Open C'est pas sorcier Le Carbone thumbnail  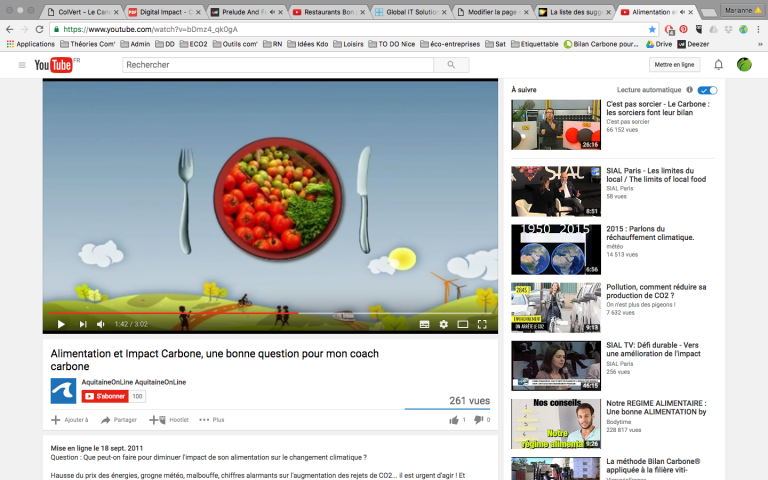(x=556, y=124)
